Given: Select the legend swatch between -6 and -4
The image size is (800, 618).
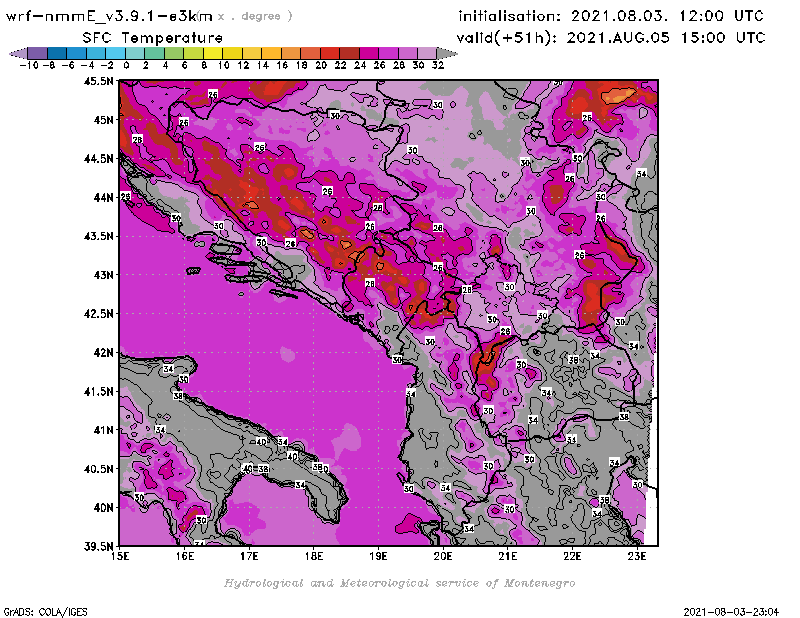Looking at the screenshot, I should tap(77, 53).
